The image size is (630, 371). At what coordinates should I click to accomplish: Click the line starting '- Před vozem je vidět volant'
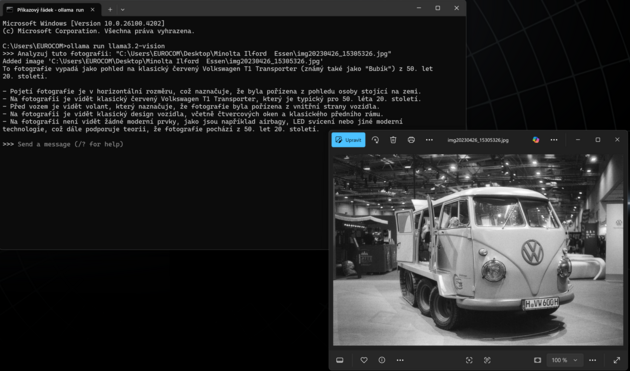191,107
